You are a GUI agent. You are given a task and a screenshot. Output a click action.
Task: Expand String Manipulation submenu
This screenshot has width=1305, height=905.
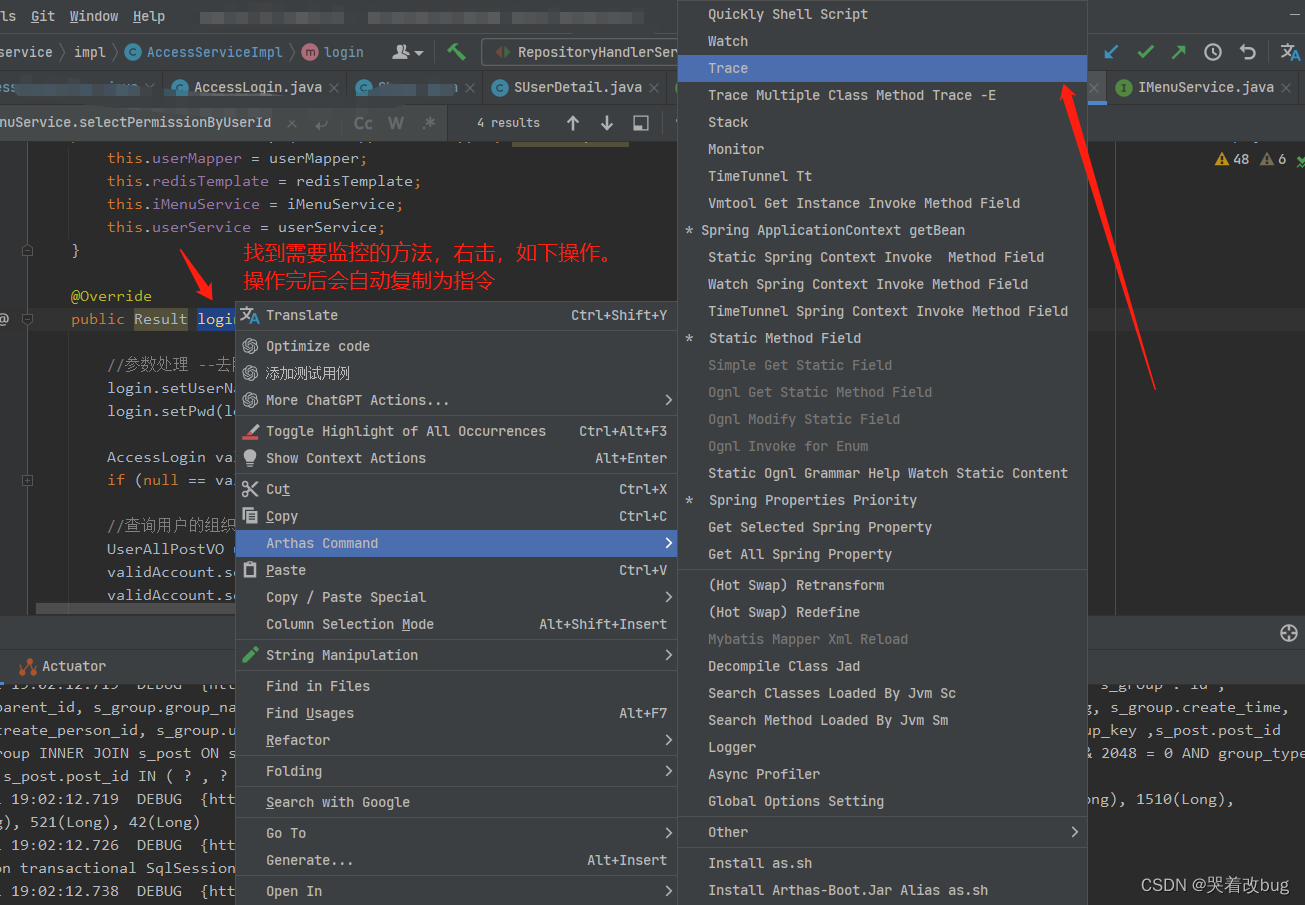click(456, 655)
